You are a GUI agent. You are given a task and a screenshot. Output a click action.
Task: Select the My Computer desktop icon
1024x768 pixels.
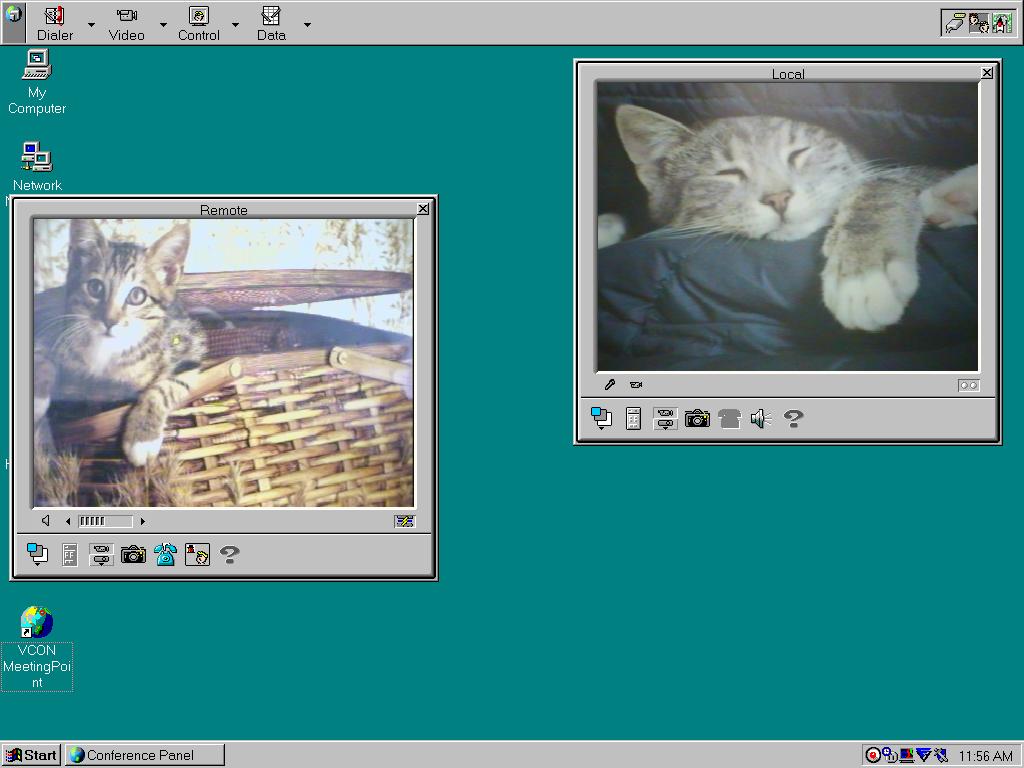tap(37, 83)
